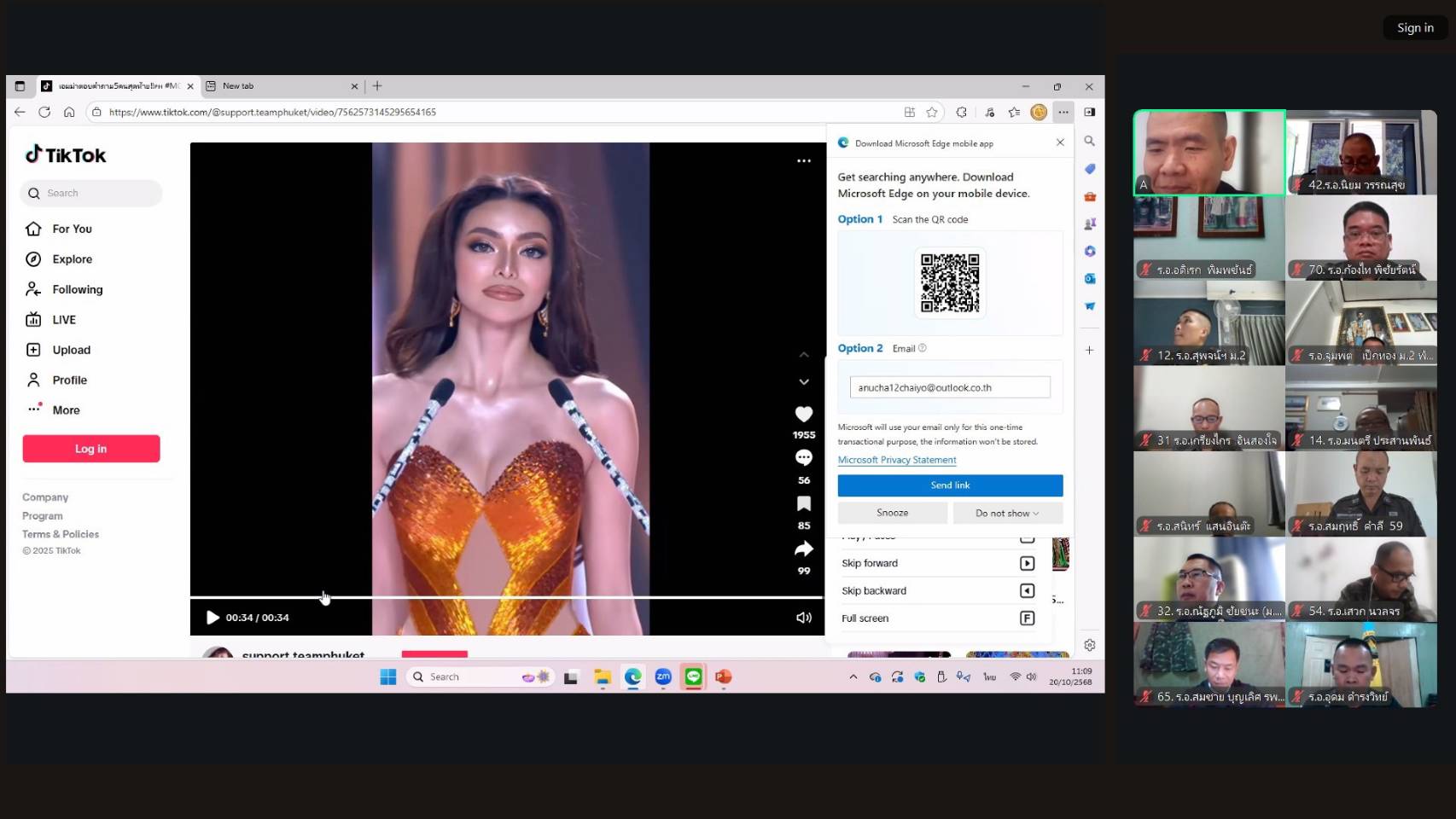Click the red Log in button

click(91, 449)
